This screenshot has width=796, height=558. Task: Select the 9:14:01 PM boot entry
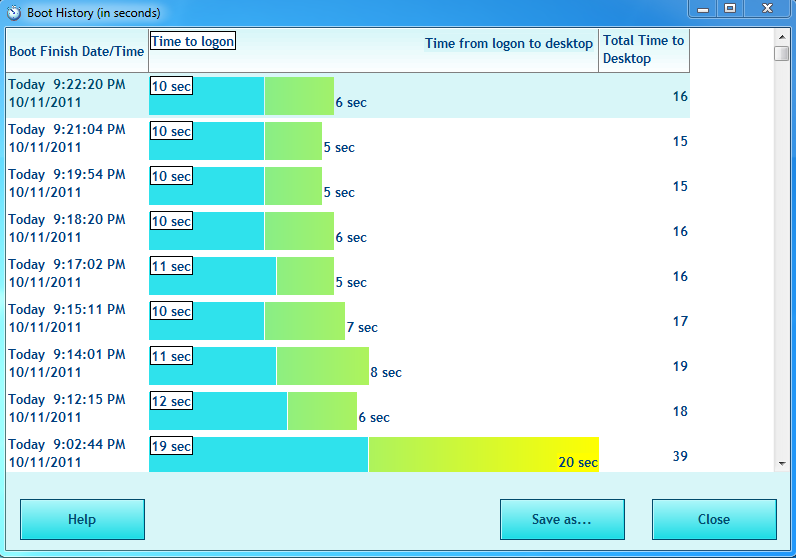coord(348,366)
